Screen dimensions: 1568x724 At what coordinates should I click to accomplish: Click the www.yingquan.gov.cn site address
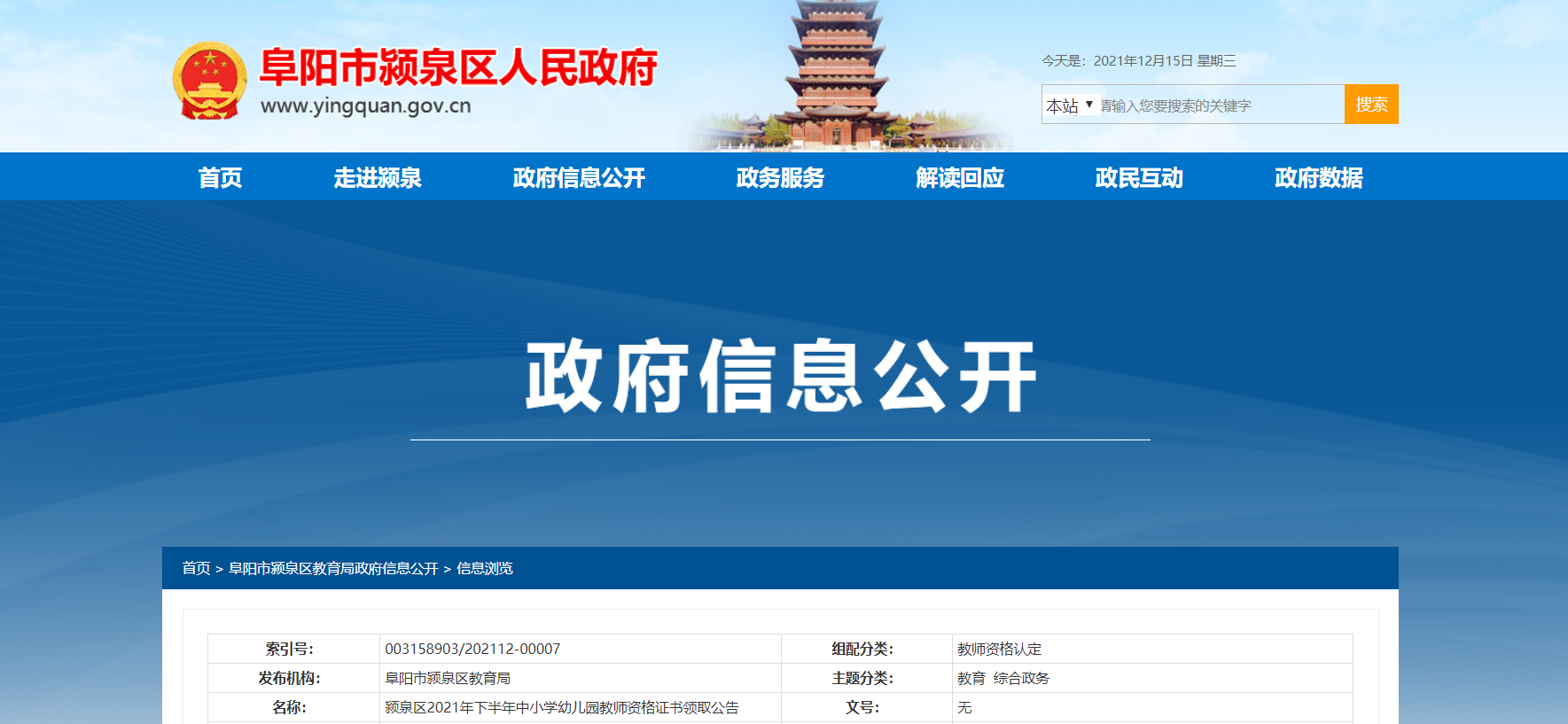pyautogui.click(x=366, y=105)
